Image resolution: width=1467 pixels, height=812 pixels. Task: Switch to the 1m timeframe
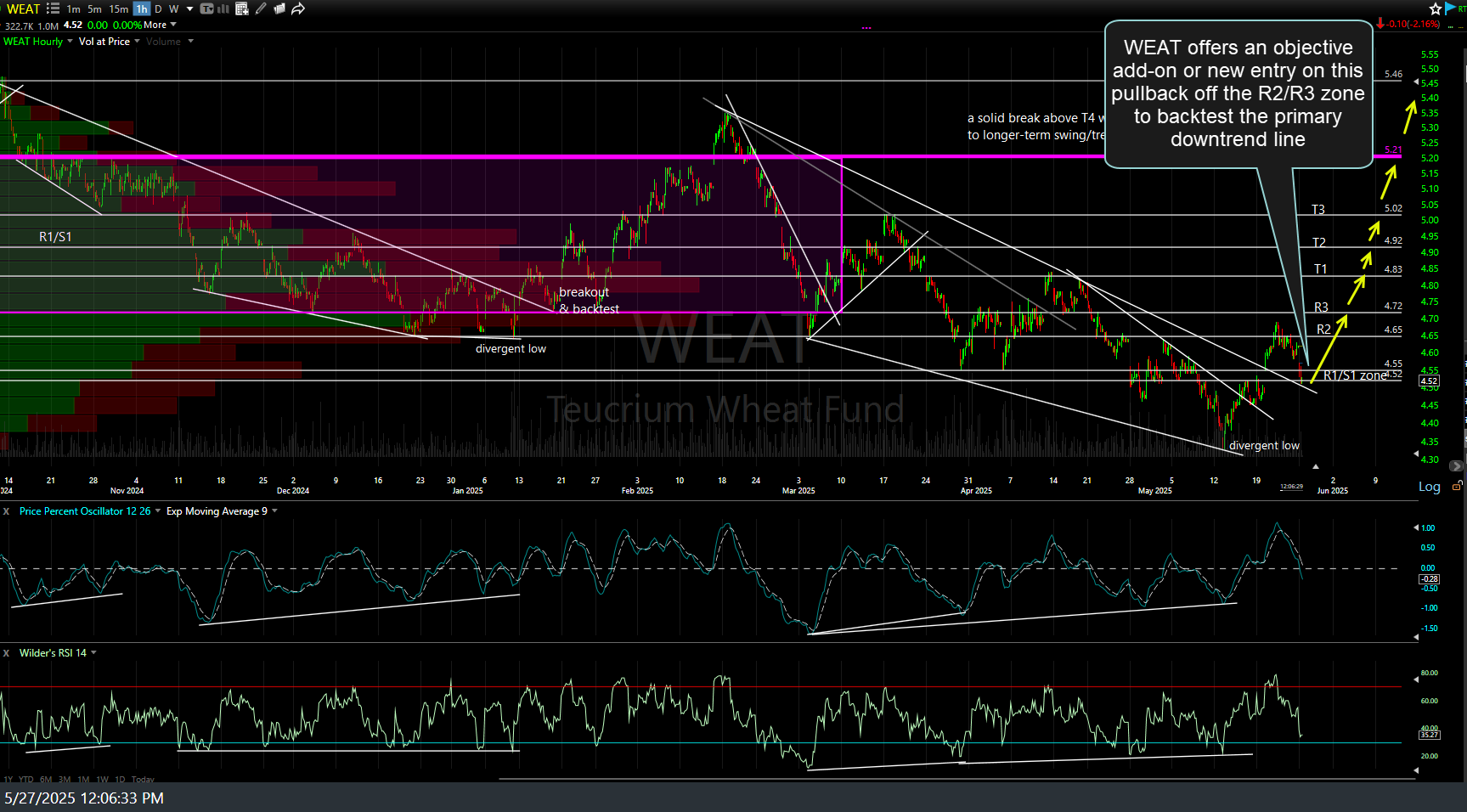point(74,8)
